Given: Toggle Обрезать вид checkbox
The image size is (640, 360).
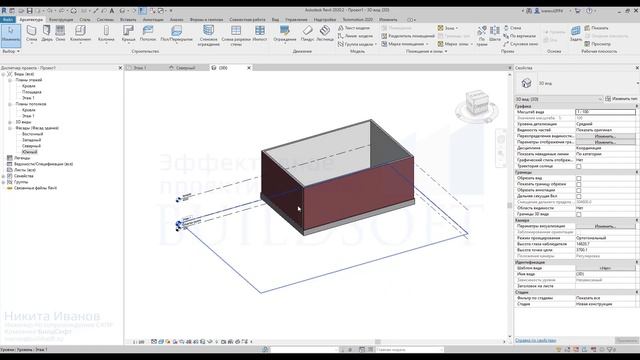Looking at the screenshot, I should 578,178.
